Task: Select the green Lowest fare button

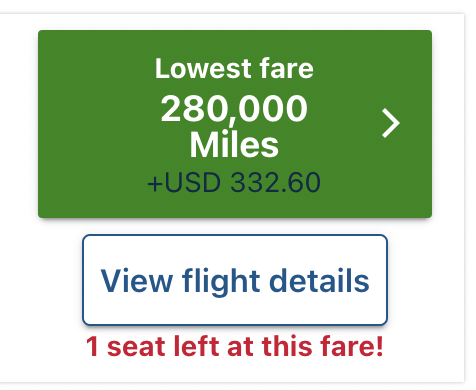Action: [235, 124]
